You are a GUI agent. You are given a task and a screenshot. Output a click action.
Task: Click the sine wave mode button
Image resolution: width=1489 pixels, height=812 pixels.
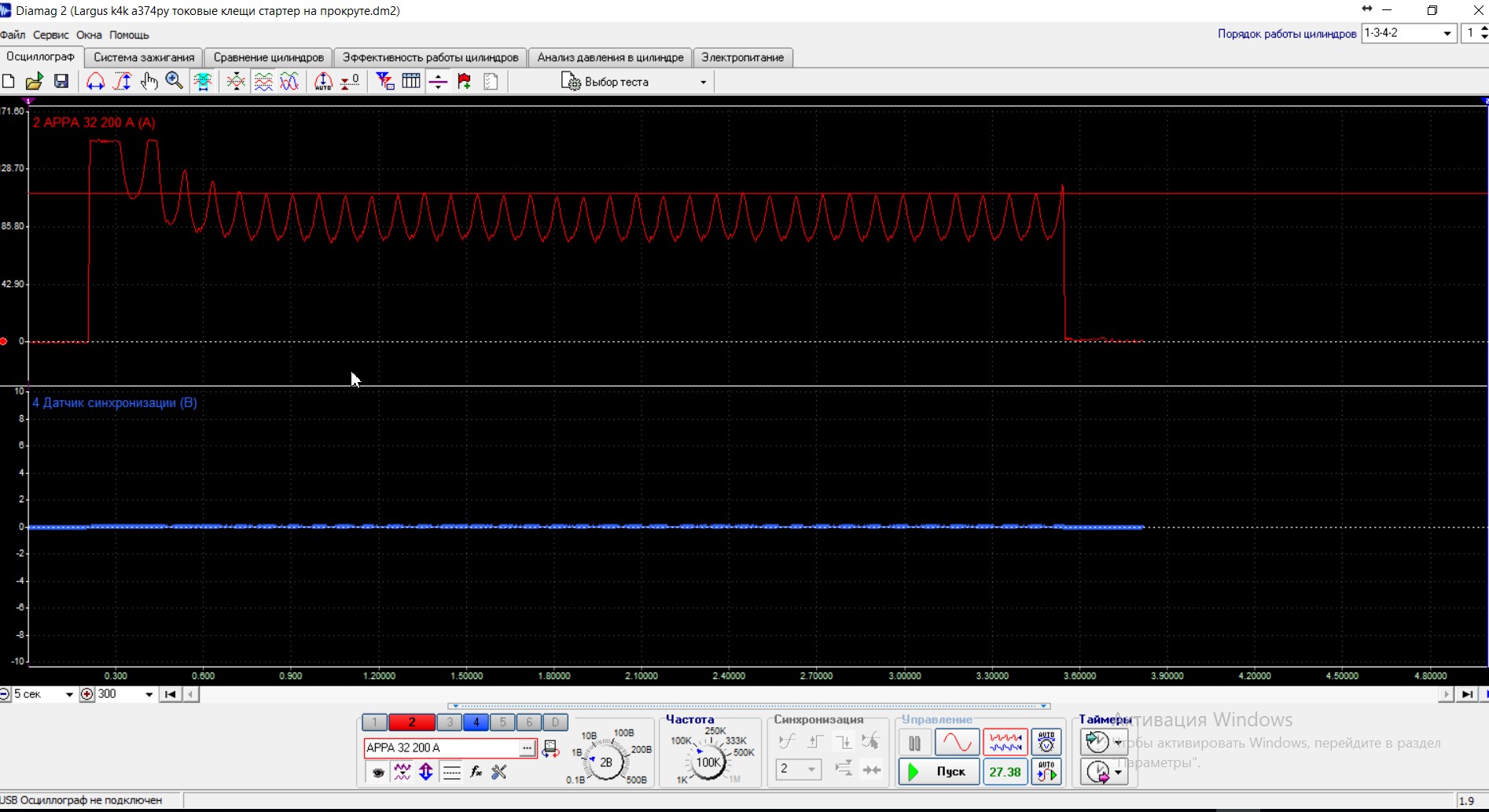pos(957,742)
